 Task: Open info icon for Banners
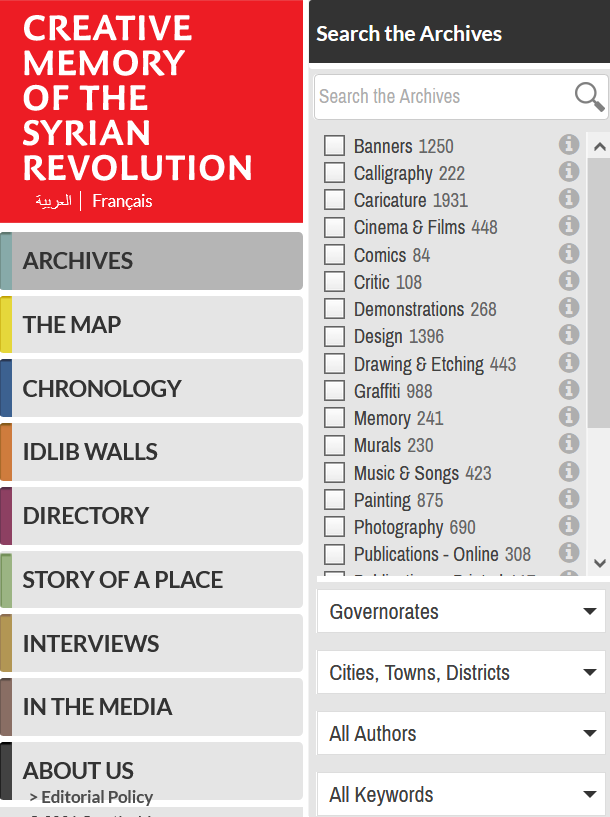[x=569, y=144]
